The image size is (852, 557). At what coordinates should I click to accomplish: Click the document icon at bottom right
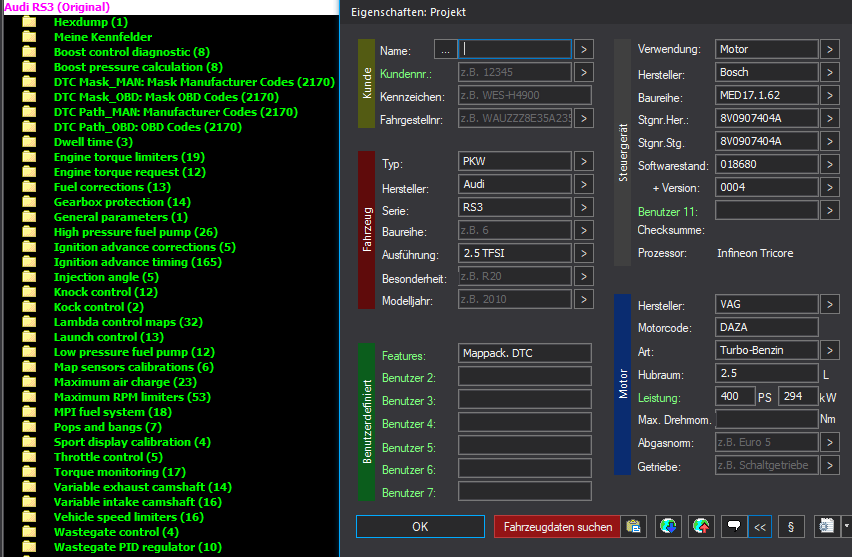click(826, 527)
